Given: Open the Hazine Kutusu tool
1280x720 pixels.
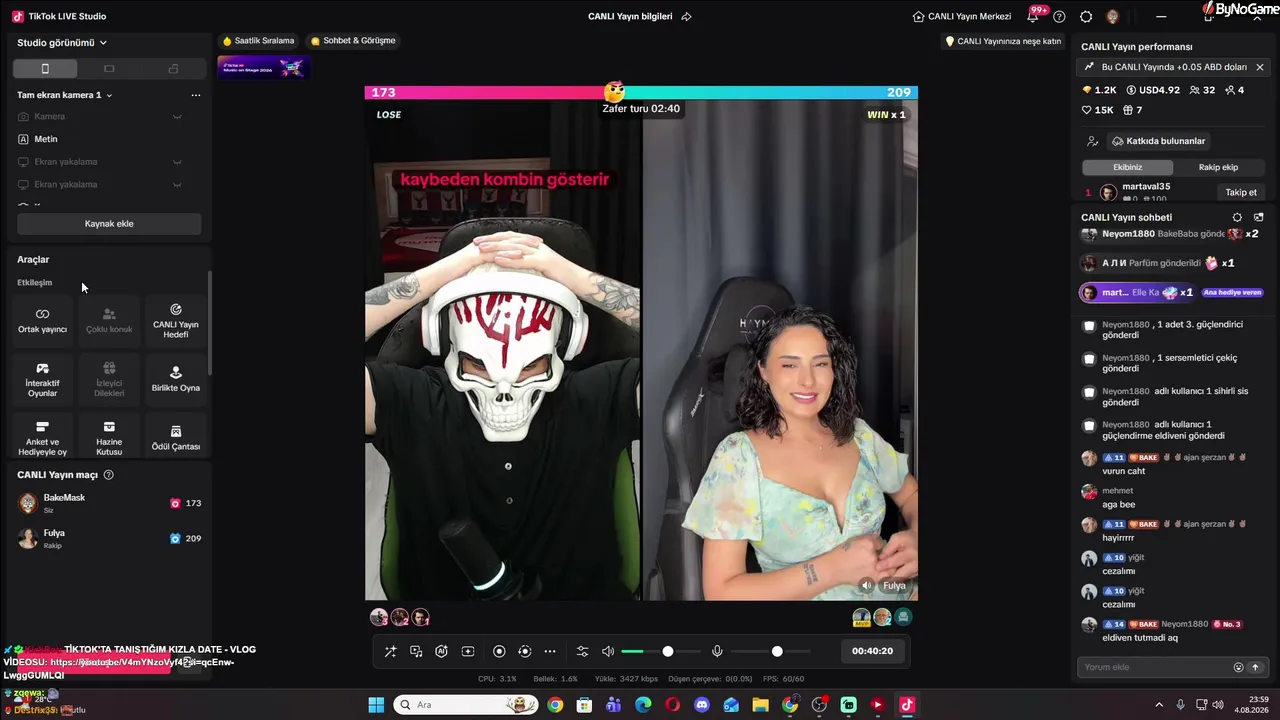Looking at the screenshot, I should pos(109,437).
